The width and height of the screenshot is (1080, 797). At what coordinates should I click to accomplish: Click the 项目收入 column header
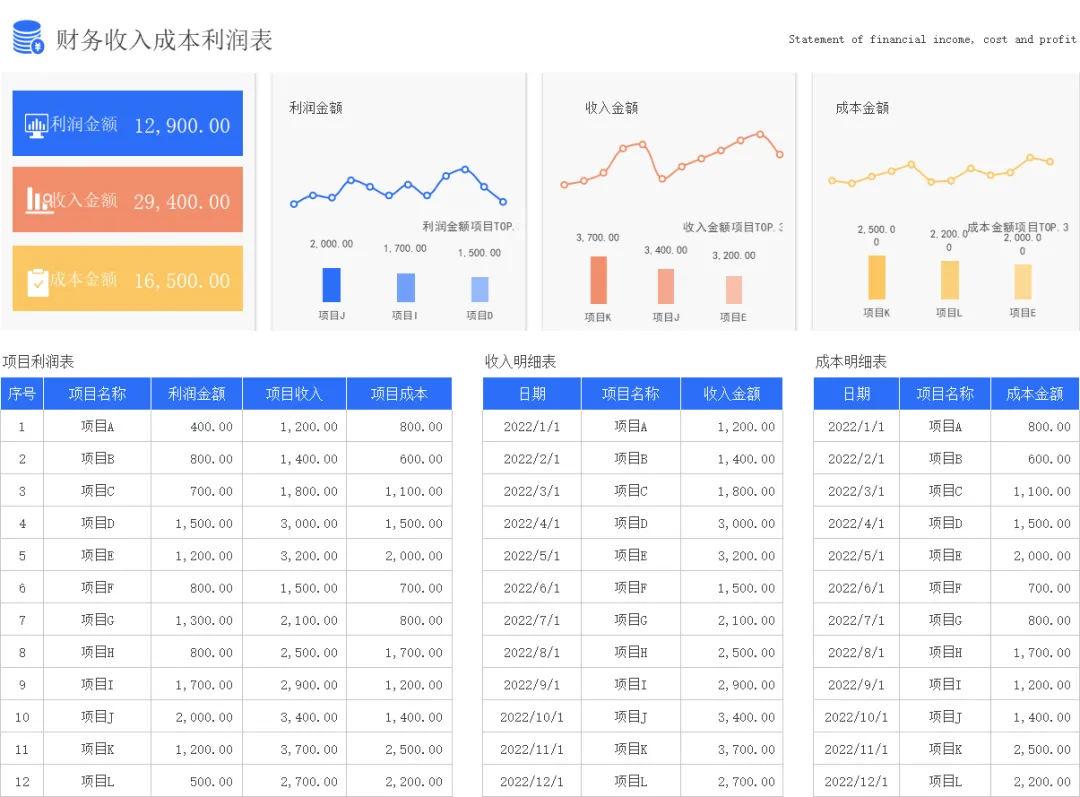click(295, 394)
